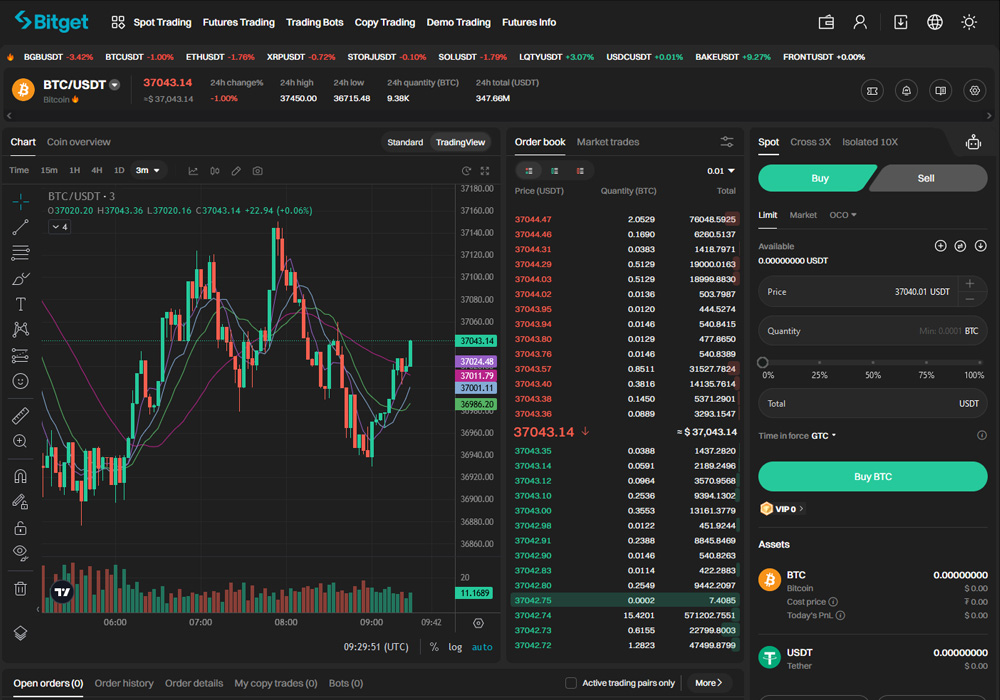Open the object tree layers icon
Screen dimensions: 1000x700
click(x=20, y=633)
